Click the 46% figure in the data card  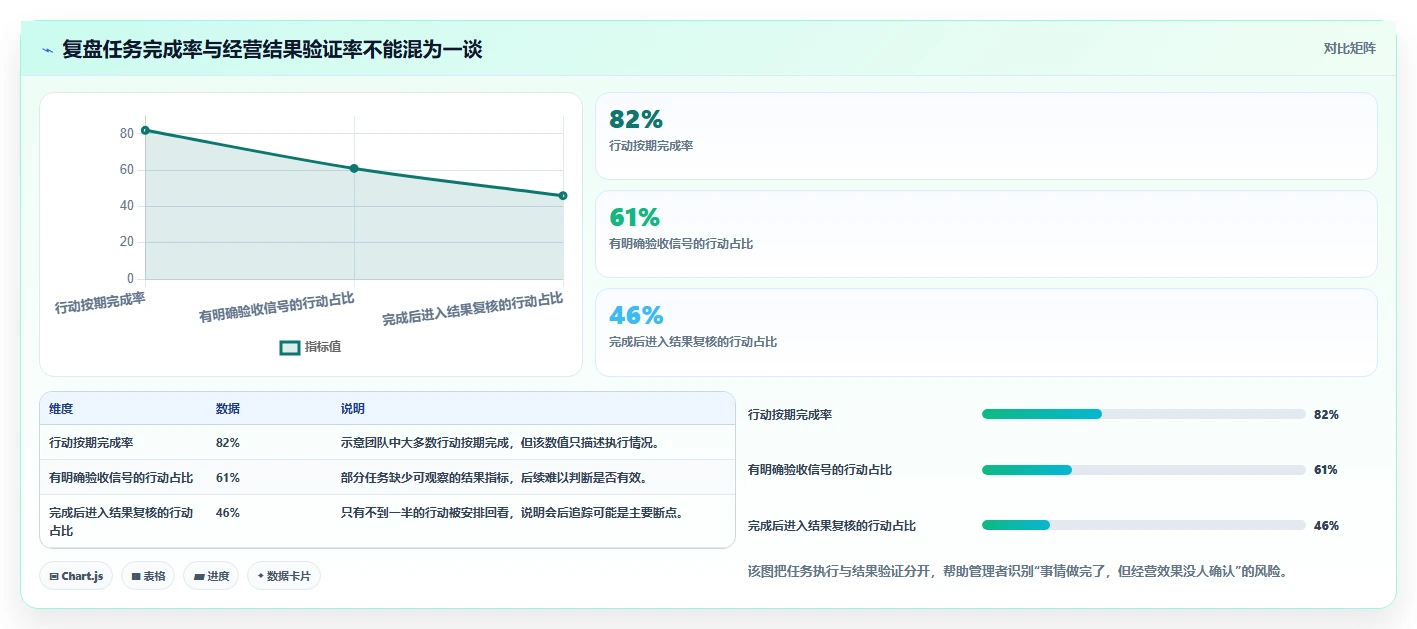(636, 316)
